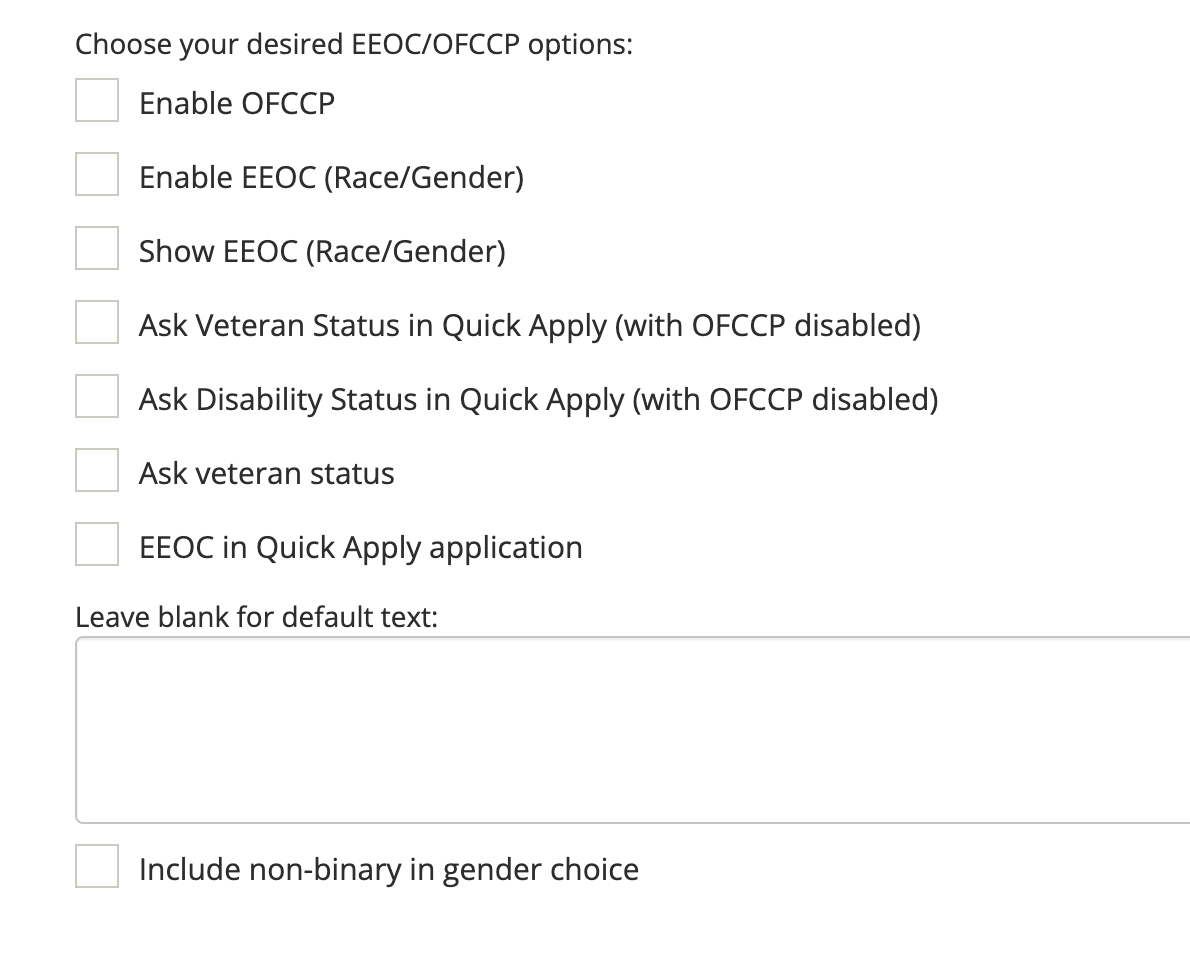Toggle the Show EEOC (Race/Gender) checkbox

[x=97, y=249]
